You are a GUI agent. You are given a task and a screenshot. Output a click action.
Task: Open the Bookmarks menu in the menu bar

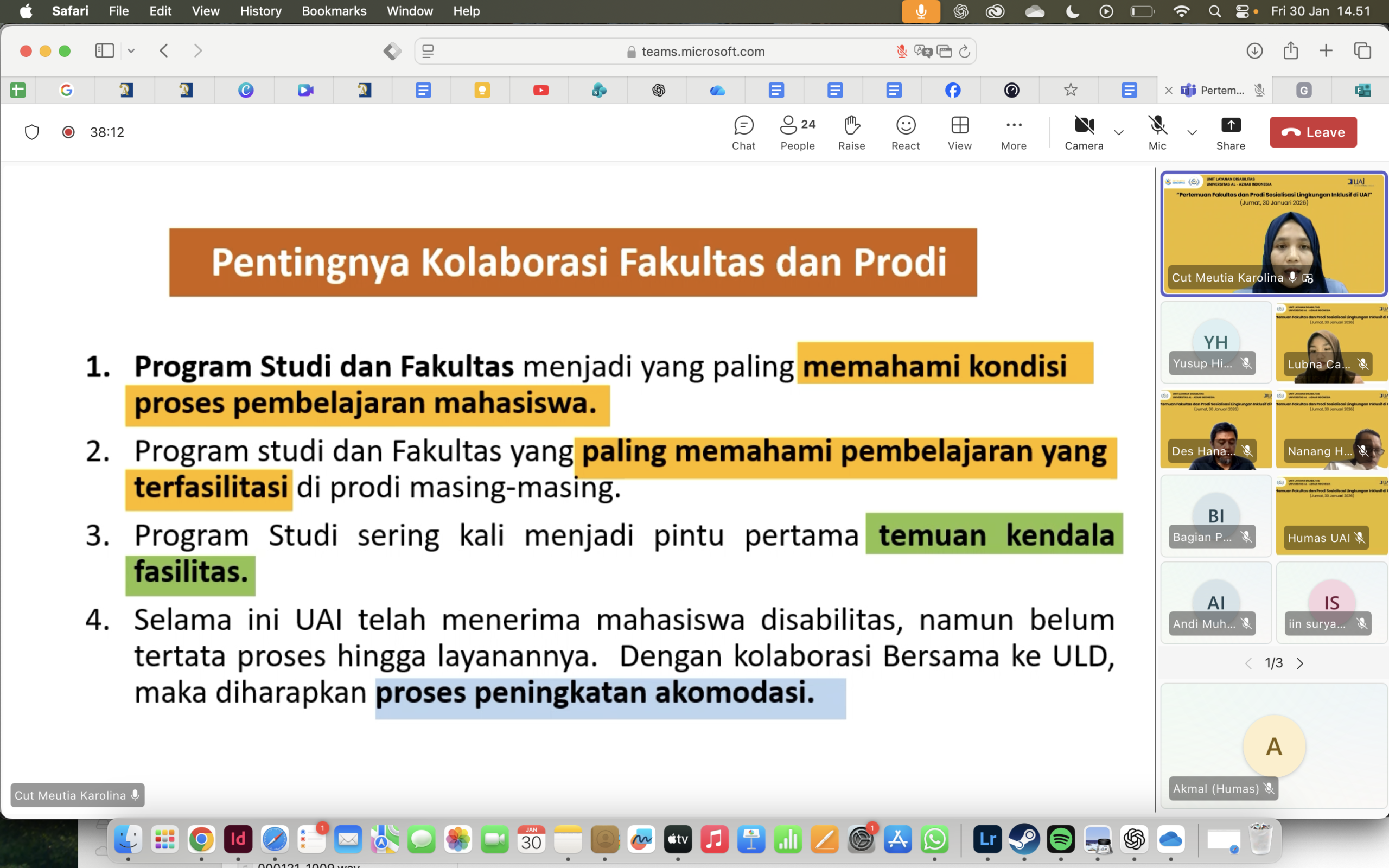coord(334,11)
